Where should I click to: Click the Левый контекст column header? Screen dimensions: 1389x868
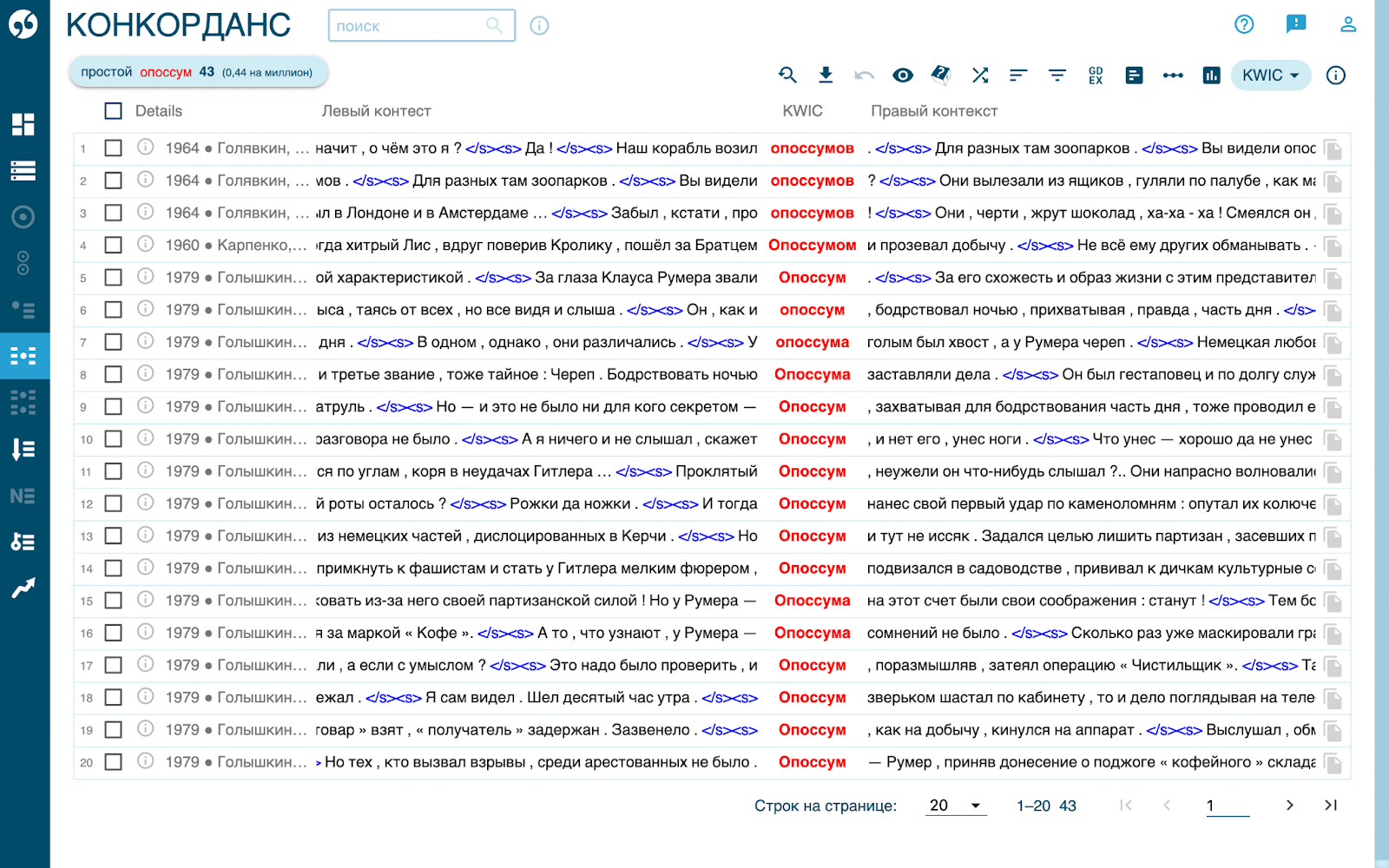376,111
